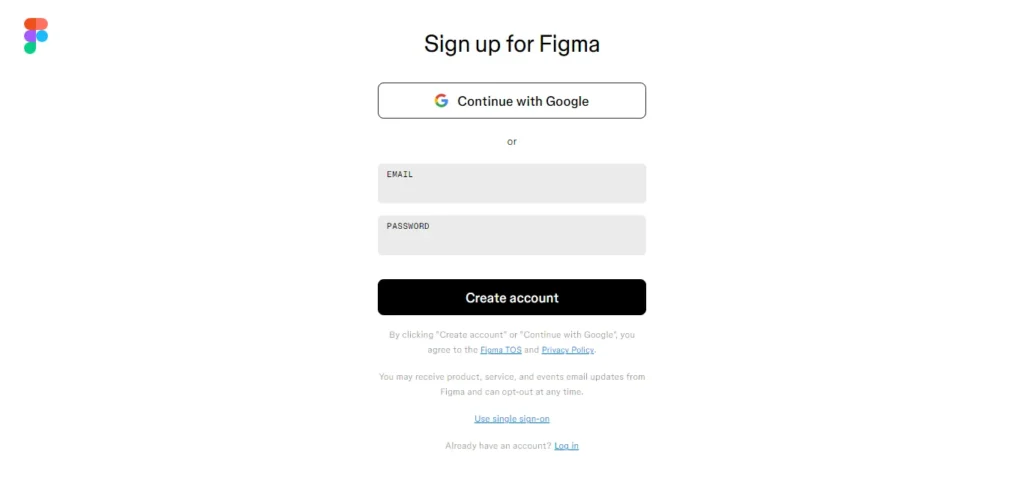Click the Figma logo in the corner
The image size is (1024, 481).
point(36,36)
